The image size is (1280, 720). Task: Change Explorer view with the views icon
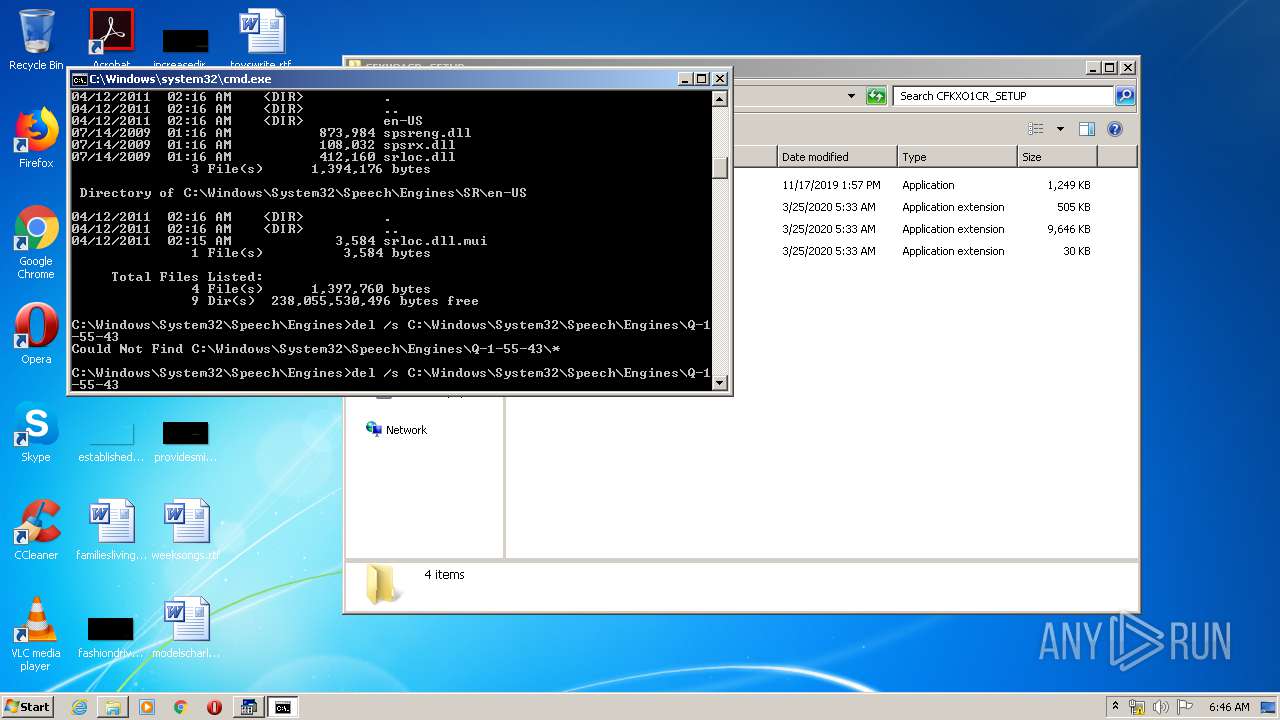pyautogui.click(x=1036, y=129)
